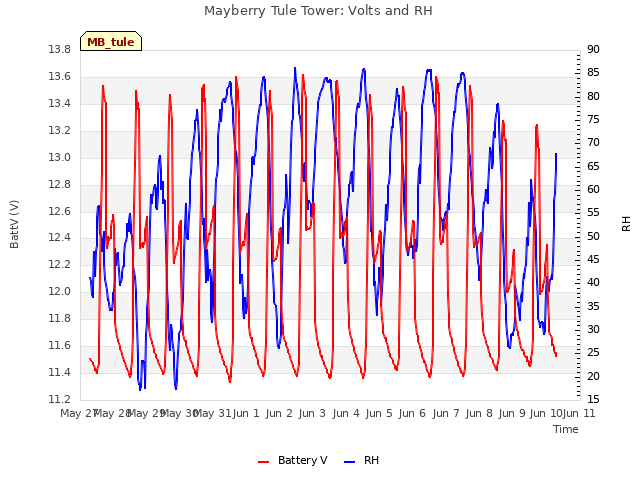
Task: Click the 11.8 tick on the BattV axis
Action: coord(60,318)
